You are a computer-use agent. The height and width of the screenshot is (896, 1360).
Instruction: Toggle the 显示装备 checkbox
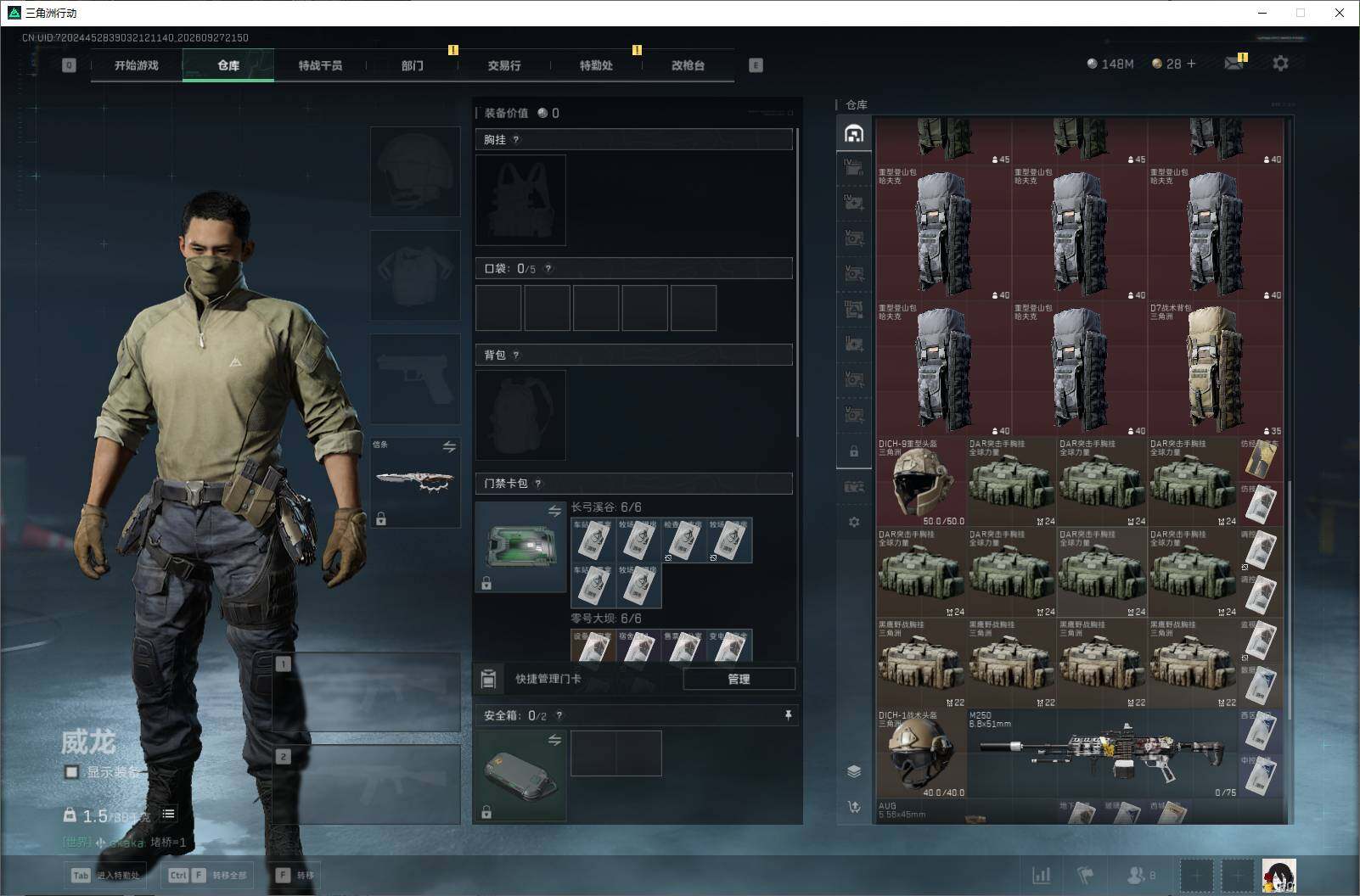pos(72,772)
